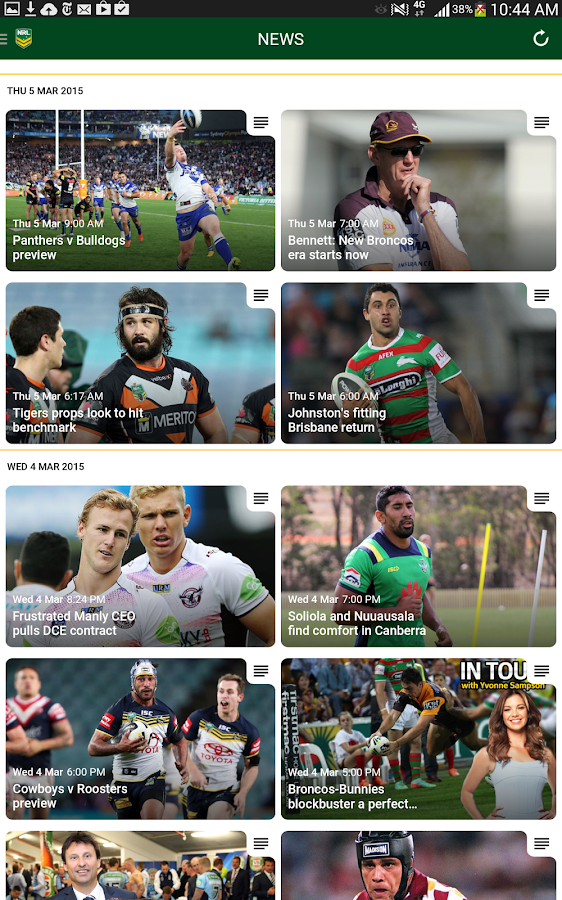Tap article icon on Broncos-Bunnies blockbuster card
Viewport: 562px width, 900px height.
[541, 670]
